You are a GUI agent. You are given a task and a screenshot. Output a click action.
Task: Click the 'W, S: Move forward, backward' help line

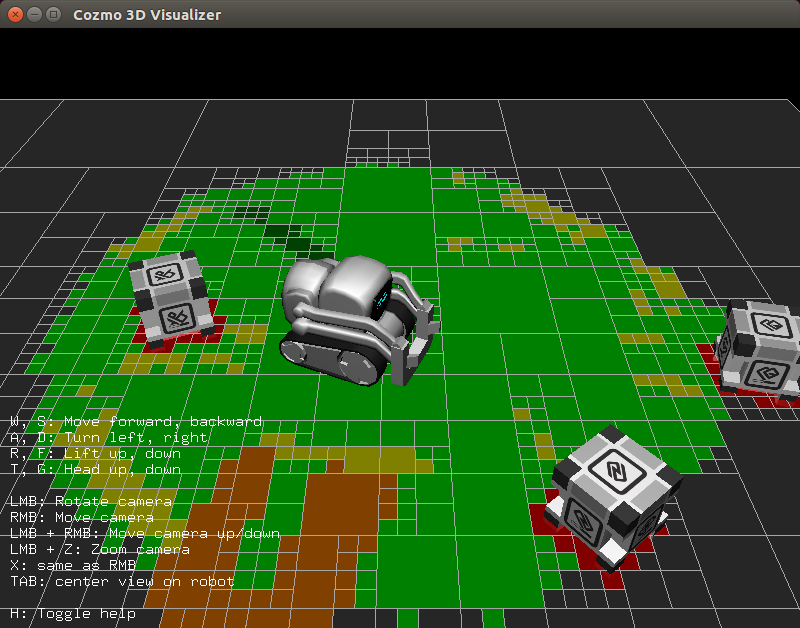click(x=136, y=421)
